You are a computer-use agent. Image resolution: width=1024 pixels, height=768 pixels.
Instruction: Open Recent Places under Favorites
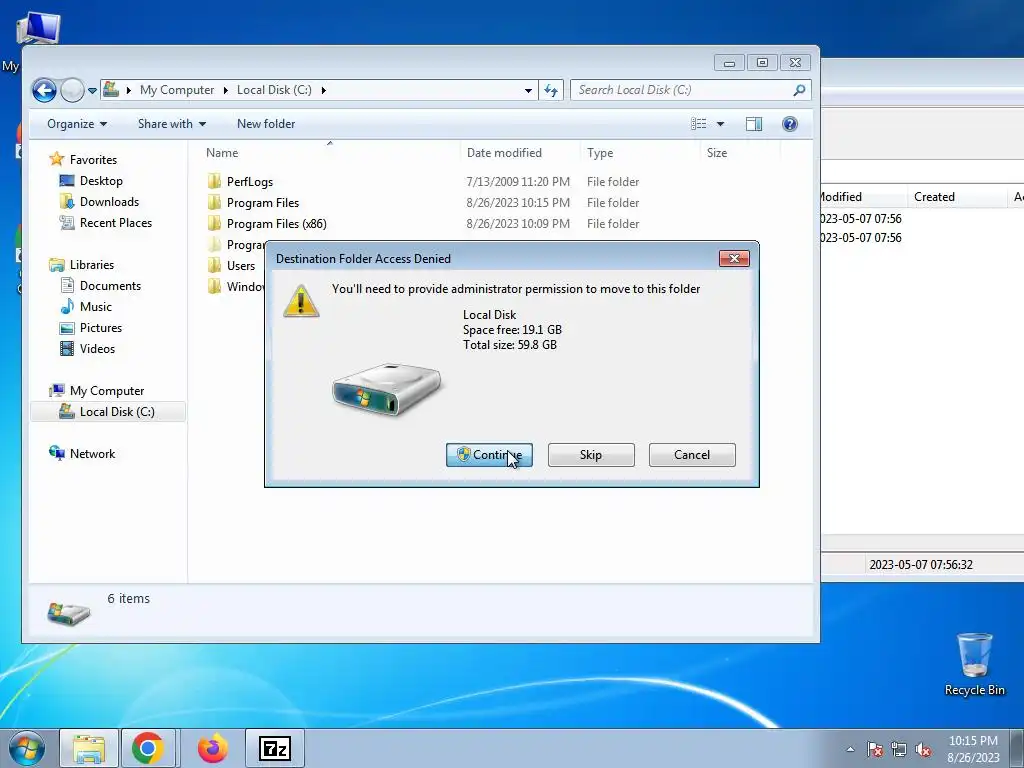point(116,223)
